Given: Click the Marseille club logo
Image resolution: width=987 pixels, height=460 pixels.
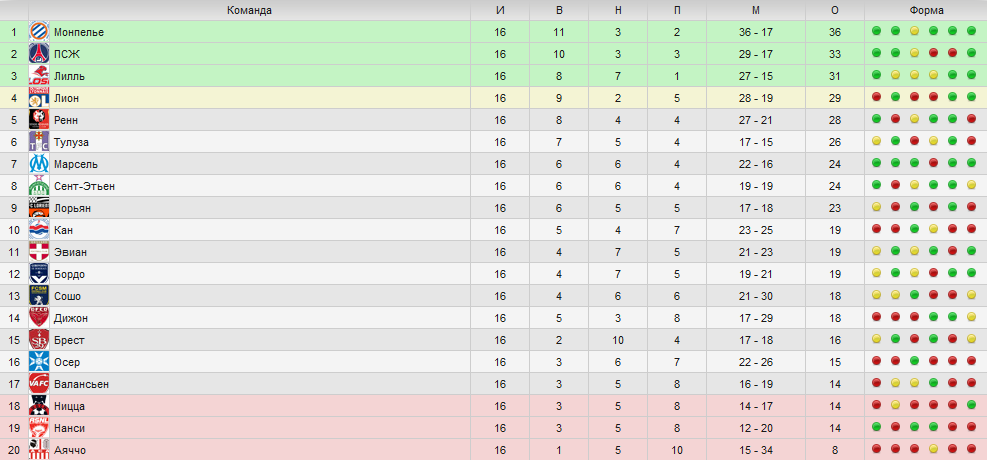Looking at the screenshot, I should point(39,164).
